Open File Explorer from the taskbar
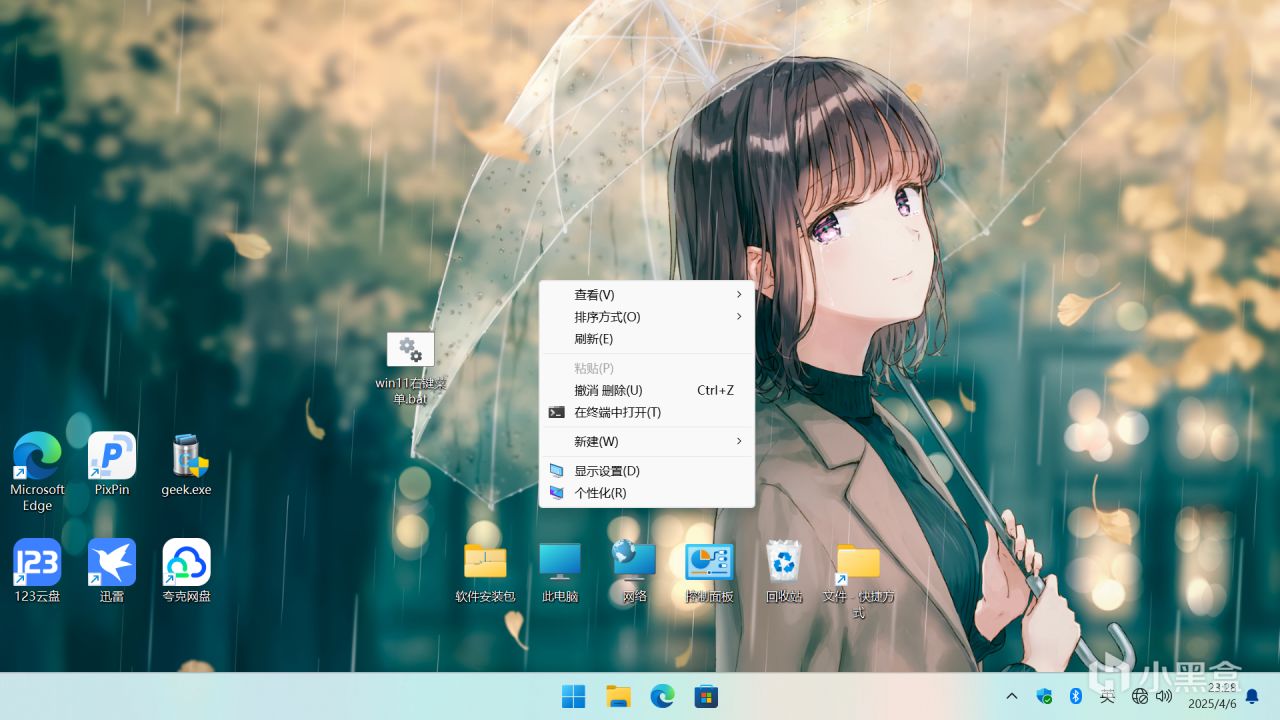This screenshot has width=1280, height=720. [618, 696]
